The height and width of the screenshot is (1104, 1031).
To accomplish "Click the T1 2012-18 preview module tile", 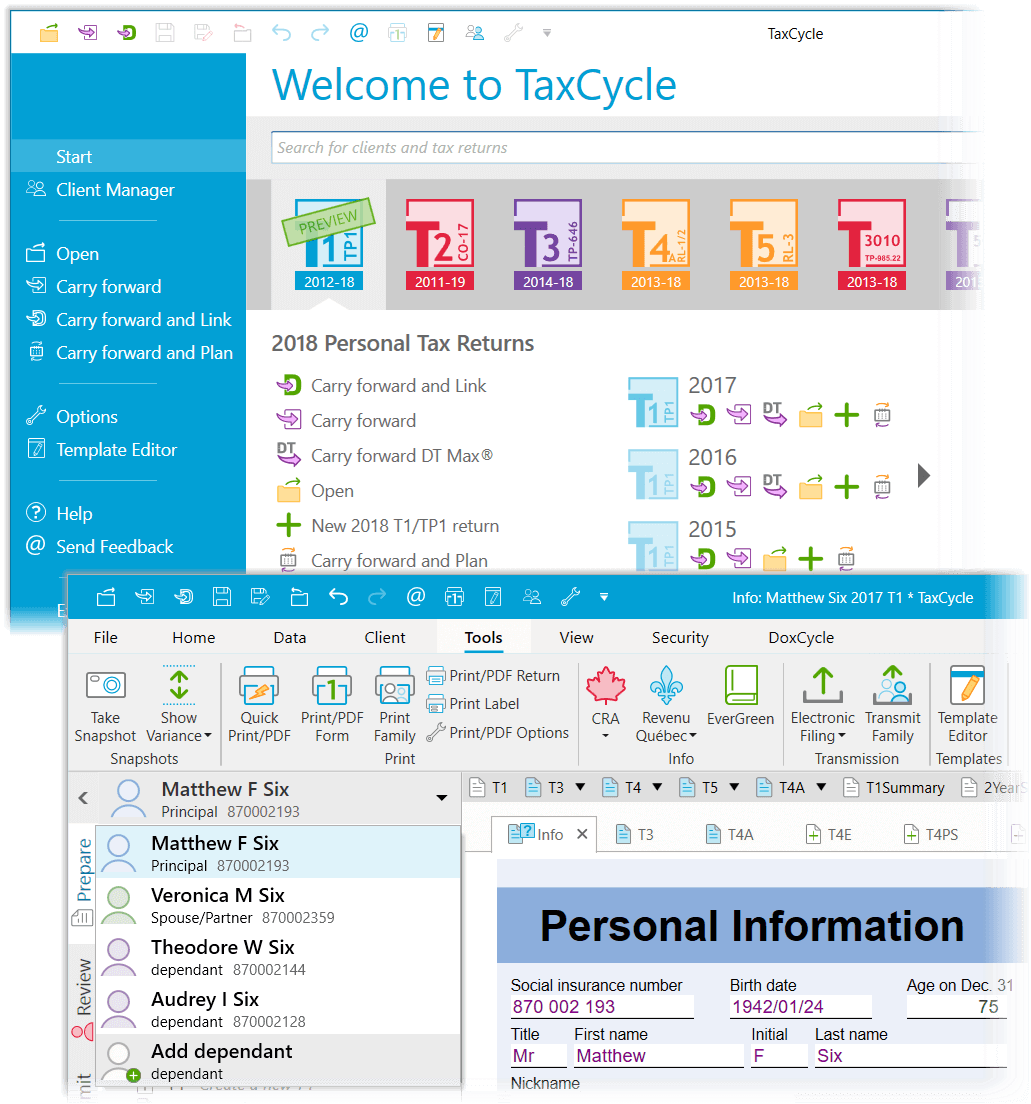I will coord(329,244).
